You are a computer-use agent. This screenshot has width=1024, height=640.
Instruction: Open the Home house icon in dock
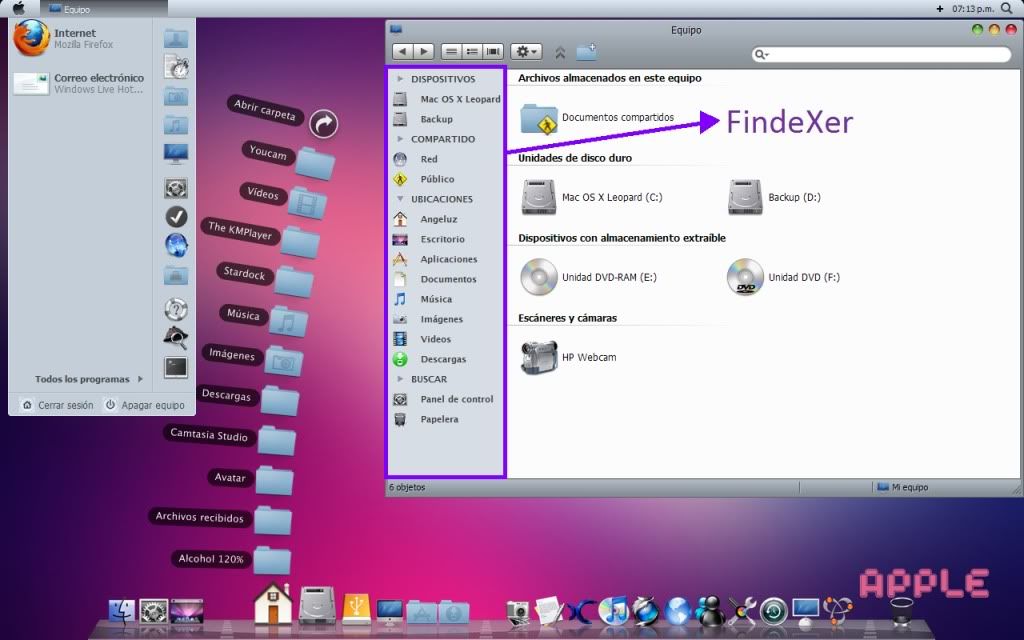tap(273, 605)
